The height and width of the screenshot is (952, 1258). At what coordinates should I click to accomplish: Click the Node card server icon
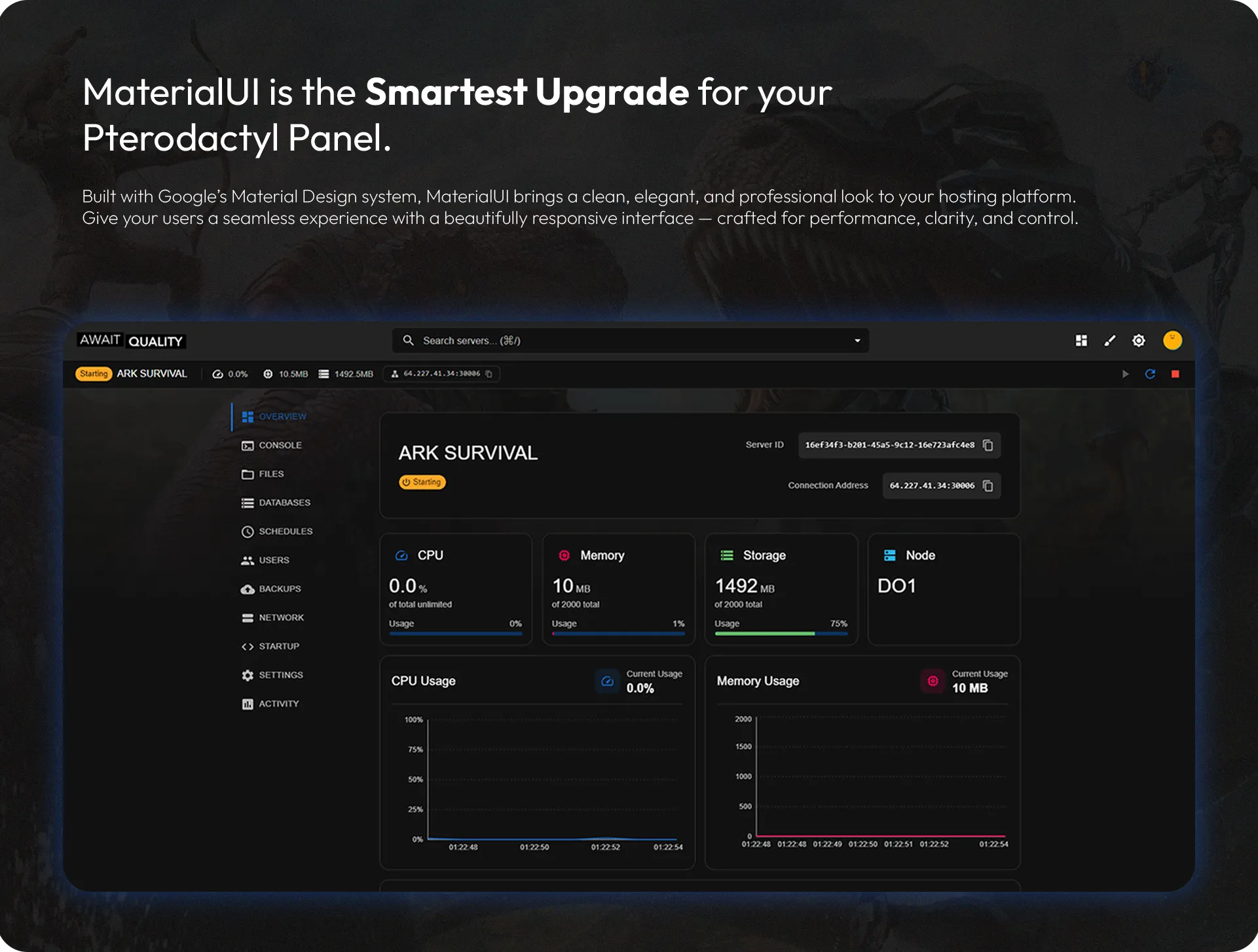pyautogui.click(x=890, y=555)
